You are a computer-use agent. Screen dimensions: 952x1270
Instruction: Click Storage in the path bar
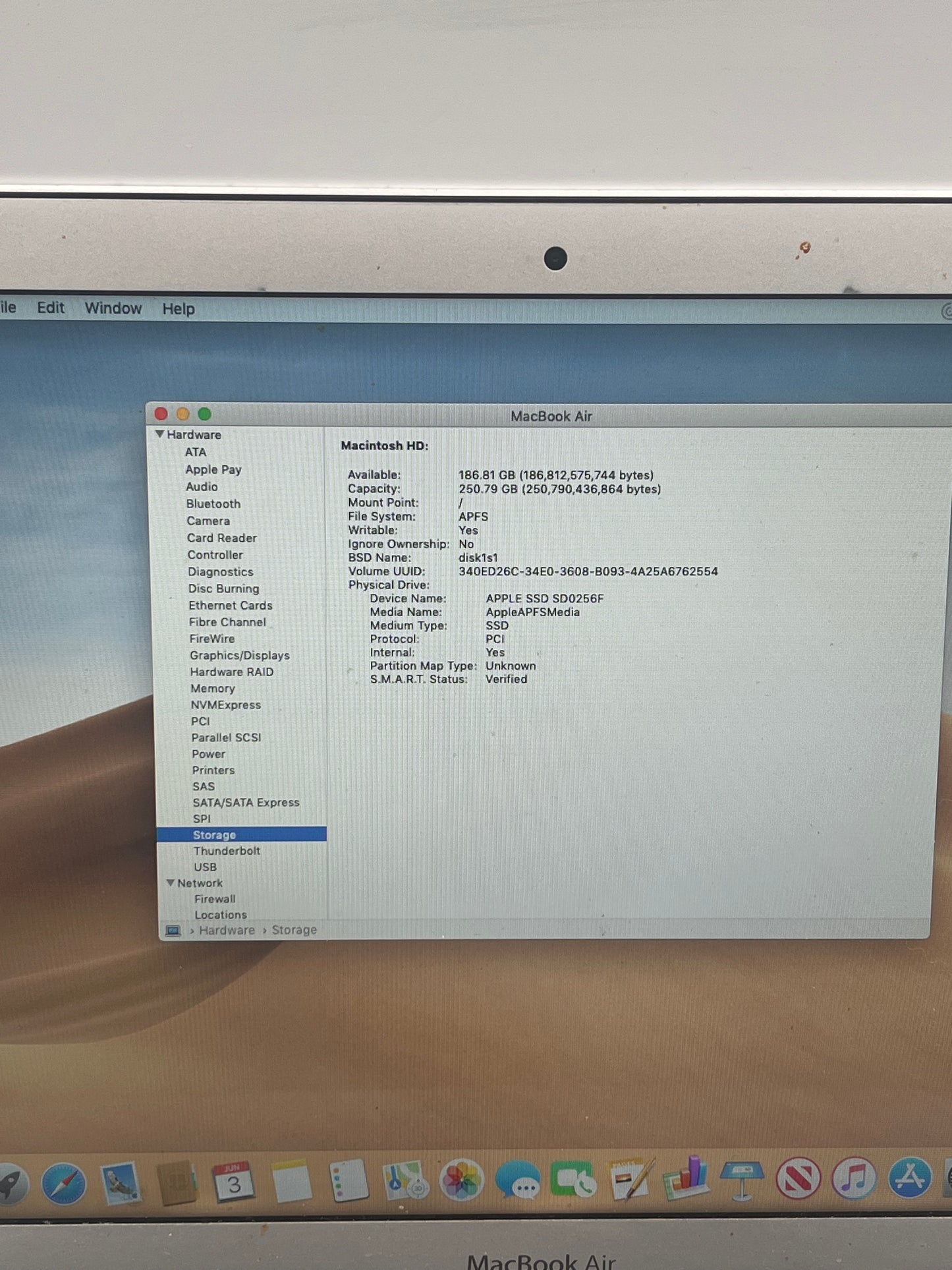[x=294, y=930]
